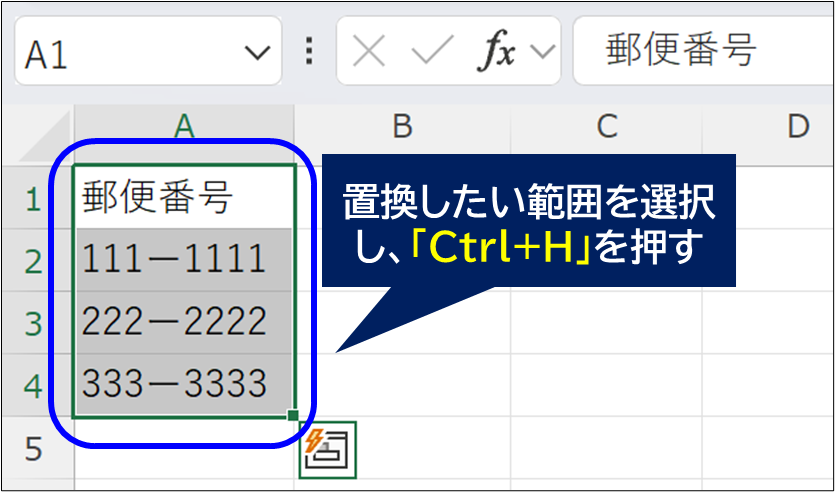Expand the Name Box dropdown arrow
The width and height of the screenshot is (835, 492).
pos(256,53)
